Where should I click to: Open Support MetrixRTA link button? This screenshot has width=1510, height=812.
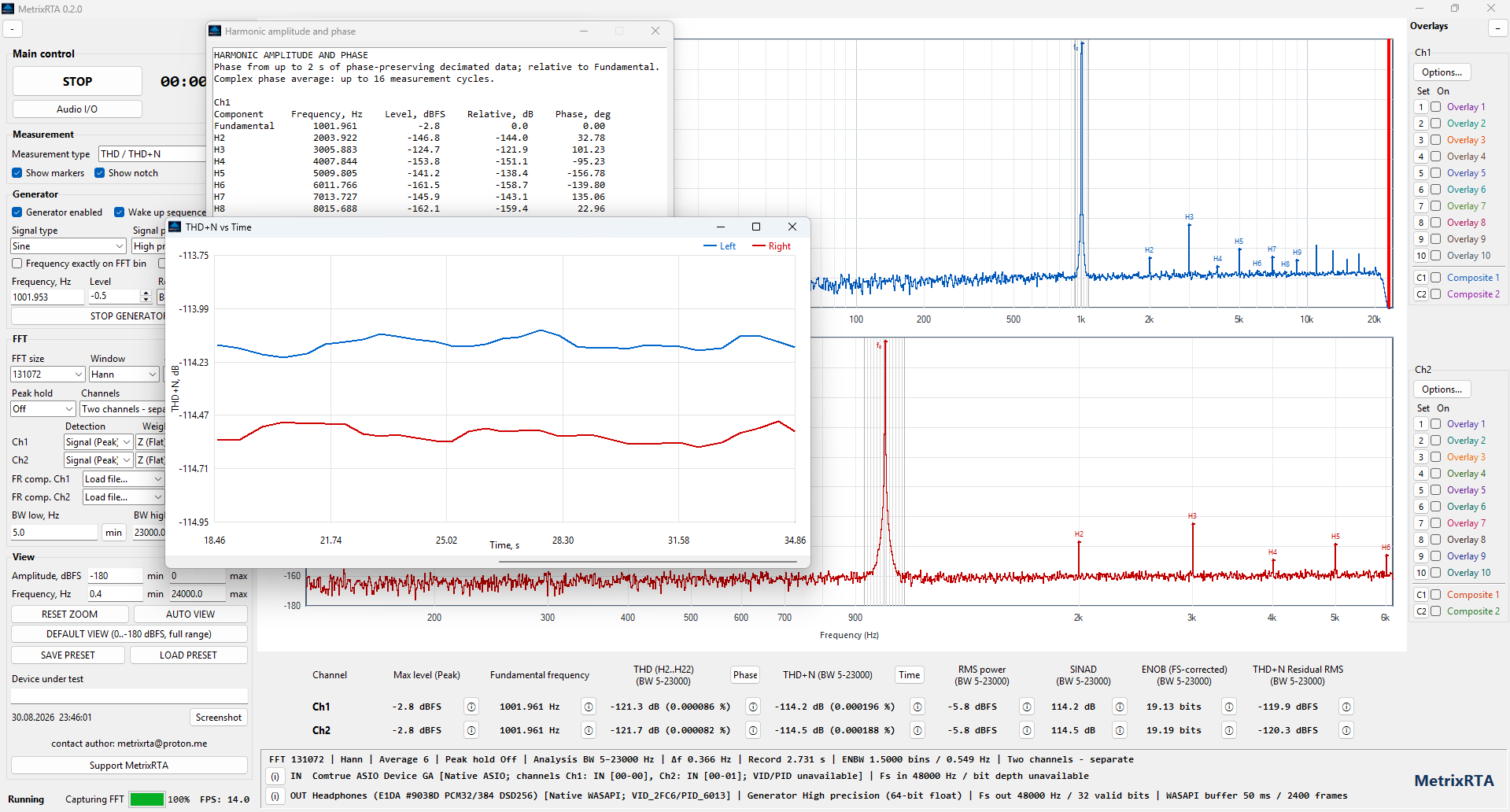pyautogui.click(x=129, y=766)
